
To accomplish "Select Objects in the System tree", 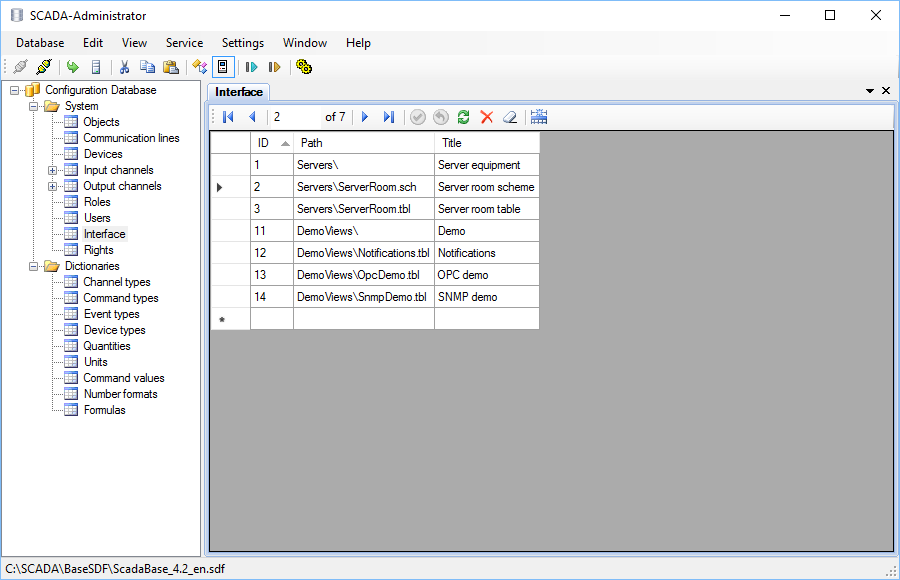I will [x=101, y=122].
